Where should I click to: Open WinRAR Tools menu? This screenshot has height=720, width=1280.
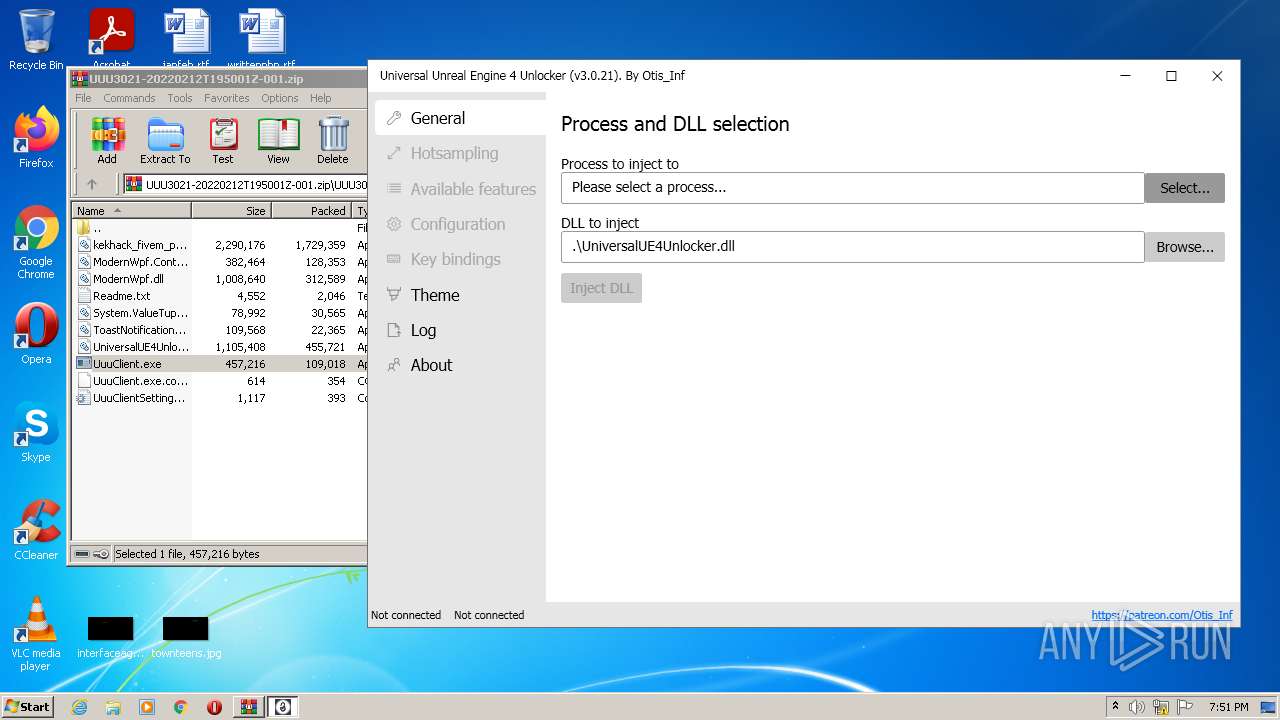(180, 98)
